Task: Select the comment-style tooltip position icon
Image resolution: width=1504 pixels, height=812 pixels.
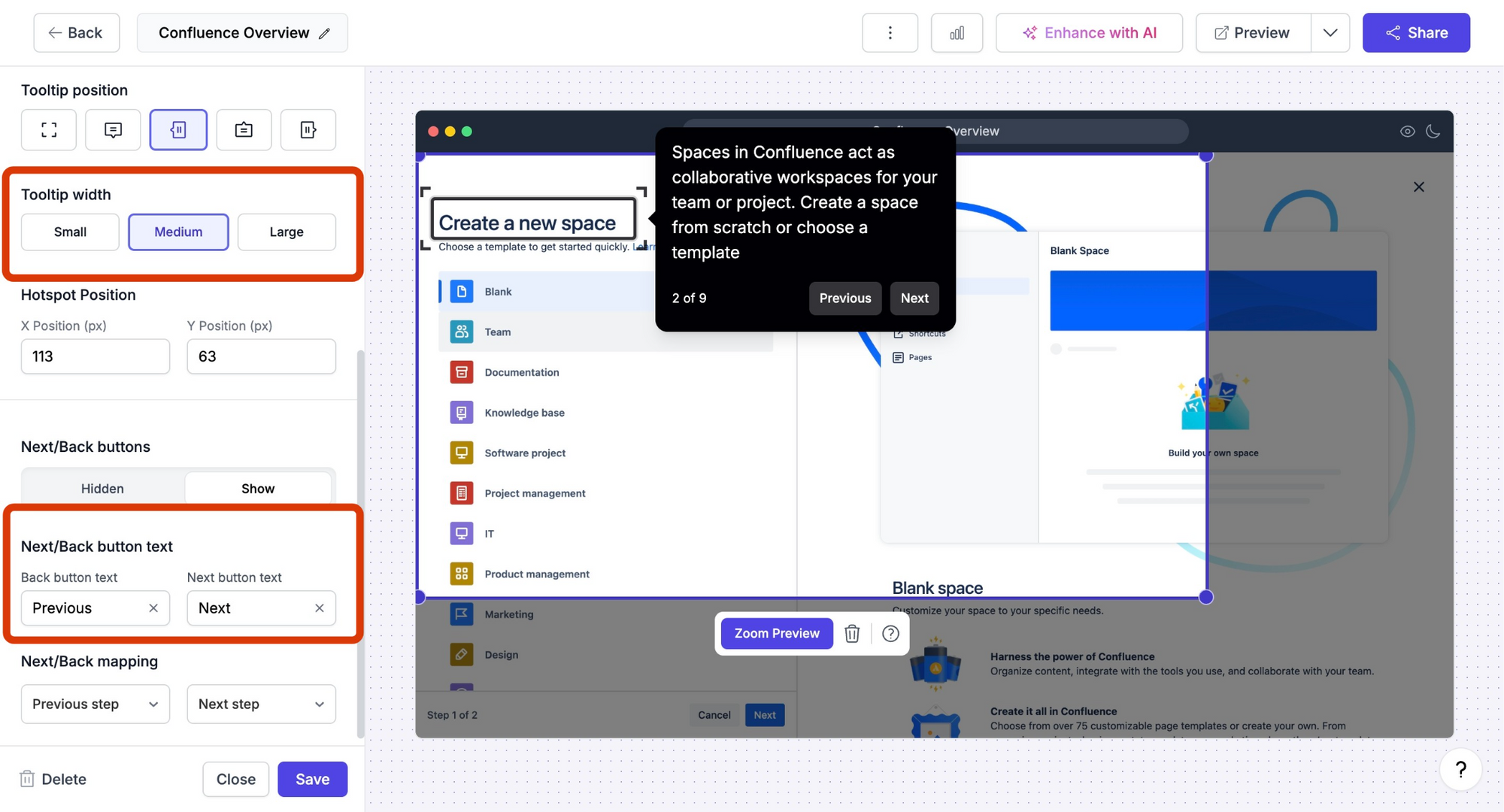Action: click(x=113, y=129)
